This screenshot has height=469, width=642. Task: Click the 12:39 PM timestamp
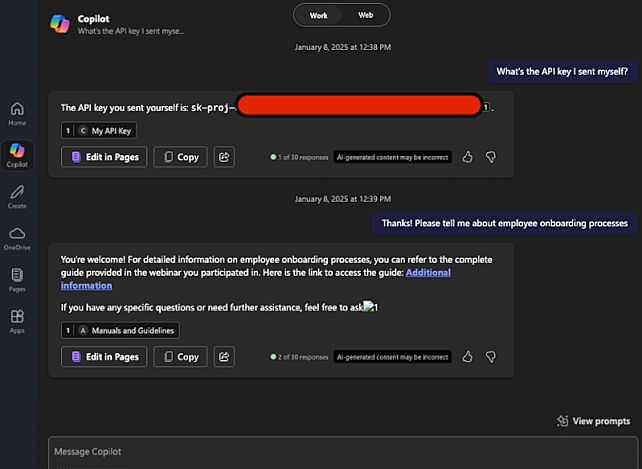click(x=343, y=199)
